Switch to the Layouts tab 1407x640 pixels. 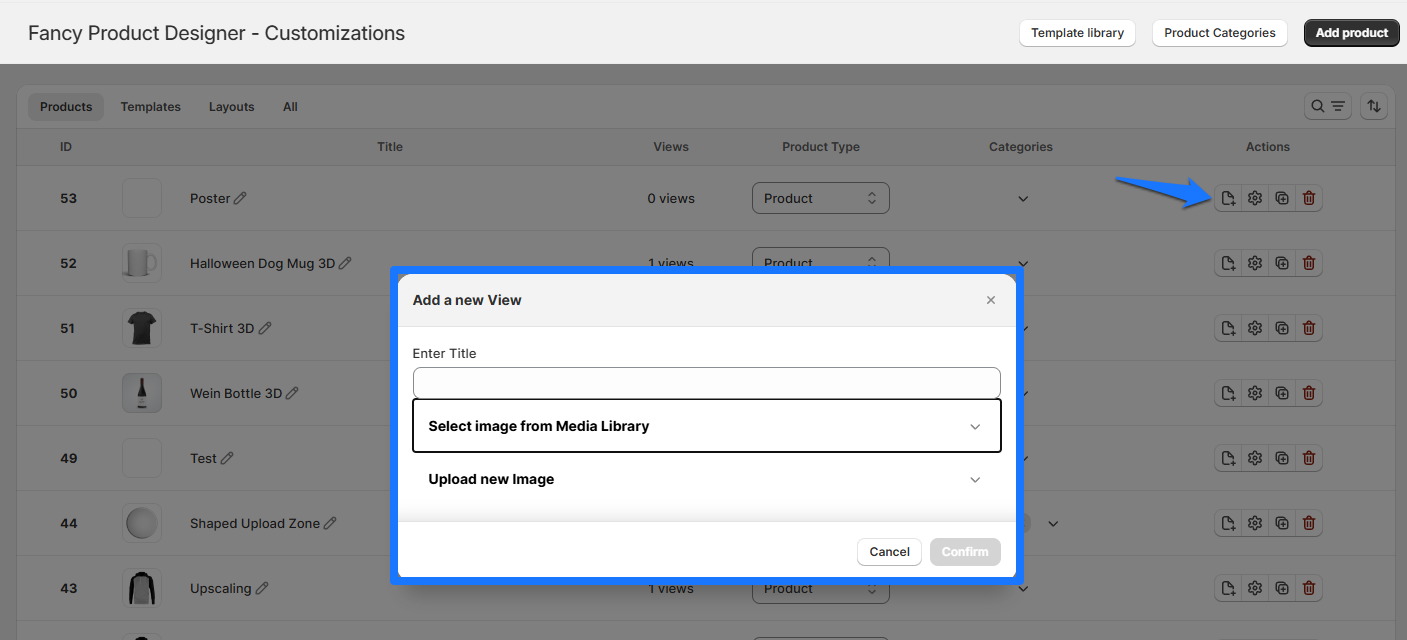point(232,107)
